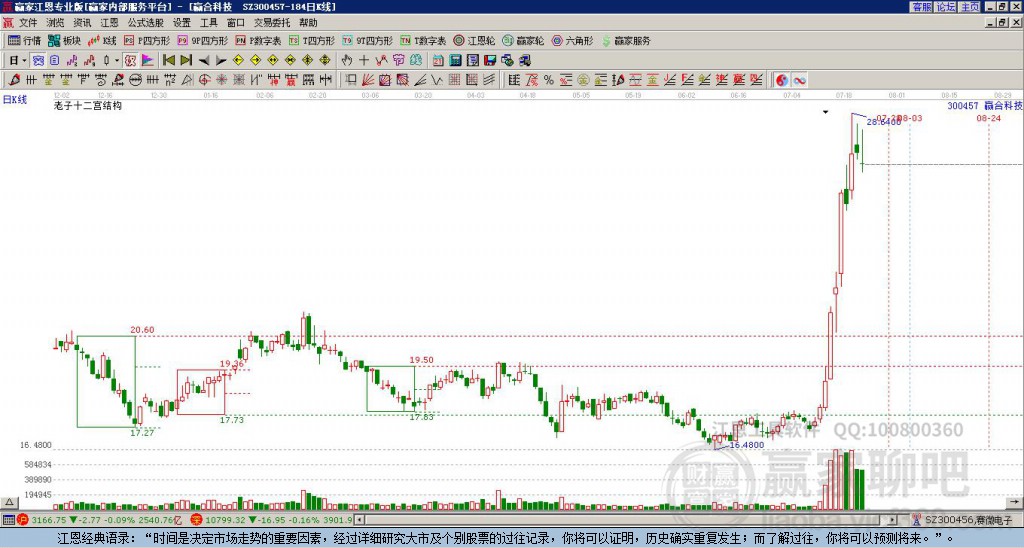Toggle the 权 adjustment button
Screen dimensions: 1024x548
point(130,60)
